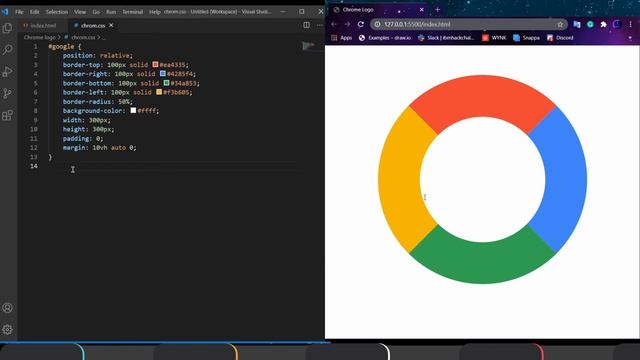
Task: Click the margin: 10vh auto 0 line
Action: [100, 148]
